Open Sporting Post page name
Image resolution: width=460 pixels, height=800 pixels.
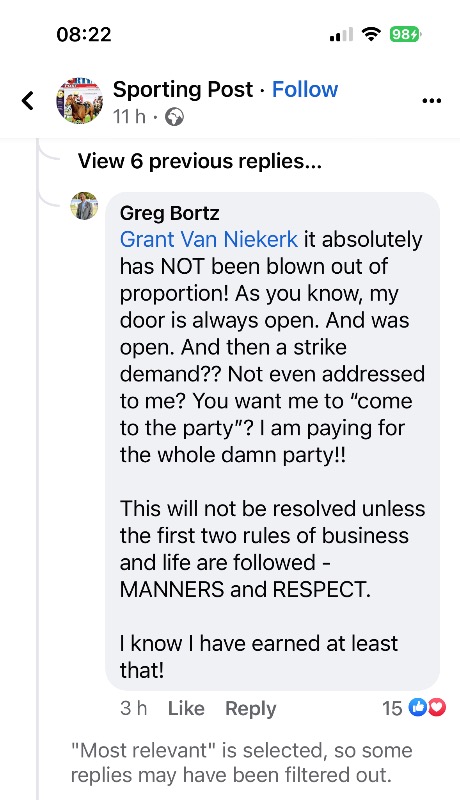(183, 89)
